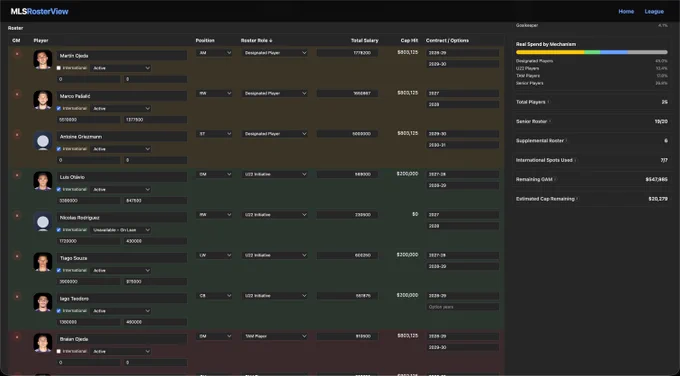Open Luis Otávio's U22 Initiative role dropdown
680x376 pixels.
click(275, 174)
